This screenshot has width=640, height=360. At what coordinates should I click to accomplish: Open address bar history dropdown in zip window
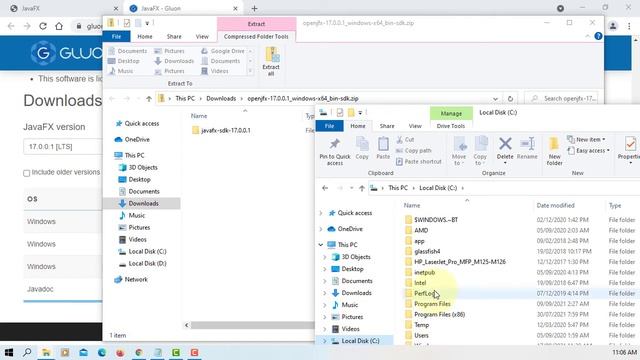[495, 99]
